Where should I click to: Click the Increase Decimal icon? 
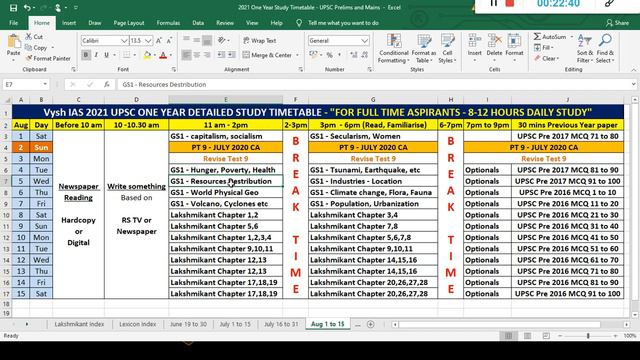(353, 55)
